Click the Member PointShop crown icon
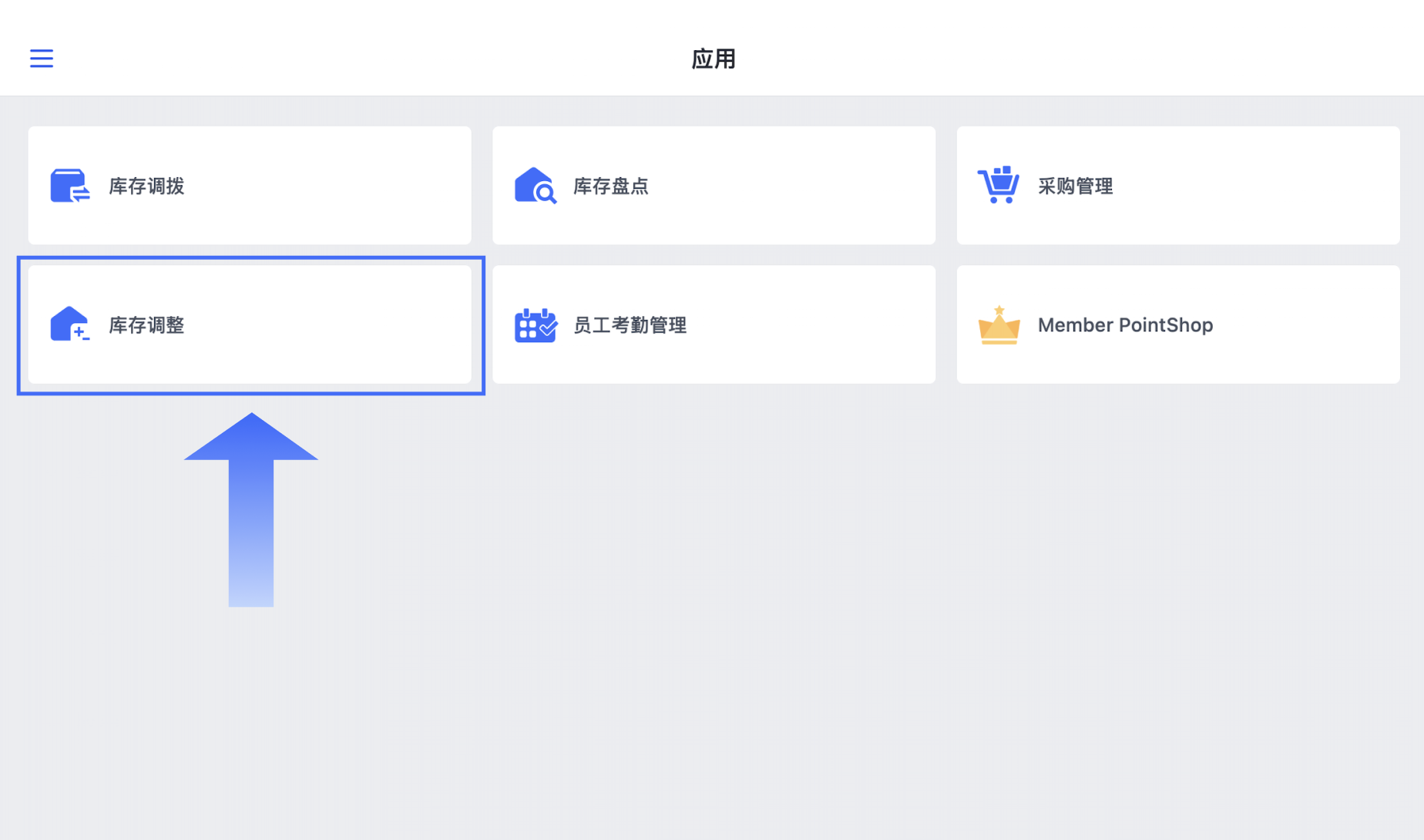 coord(999,324)
